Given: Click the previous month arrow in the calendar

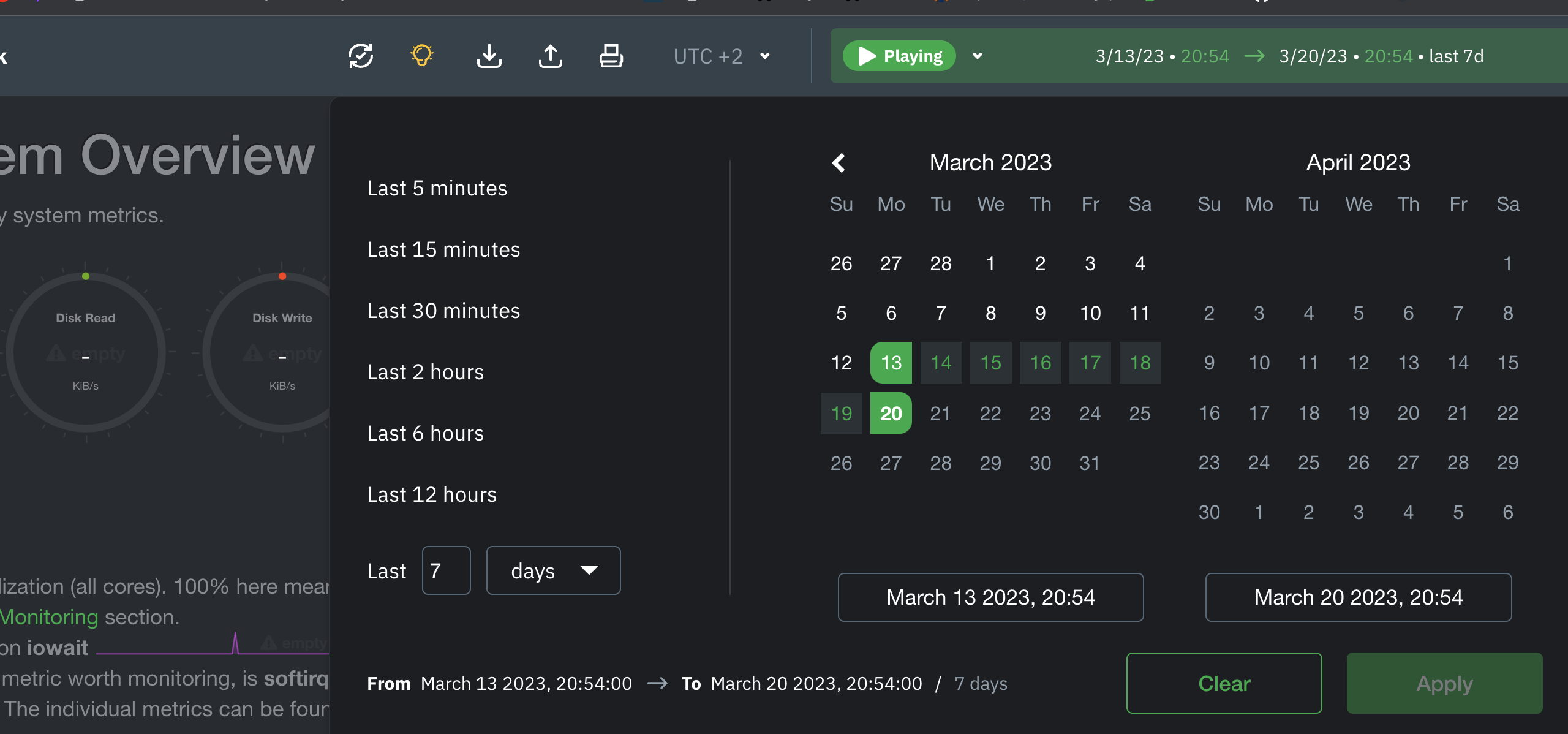Looking at the screenshot, I should coord(840,162).
